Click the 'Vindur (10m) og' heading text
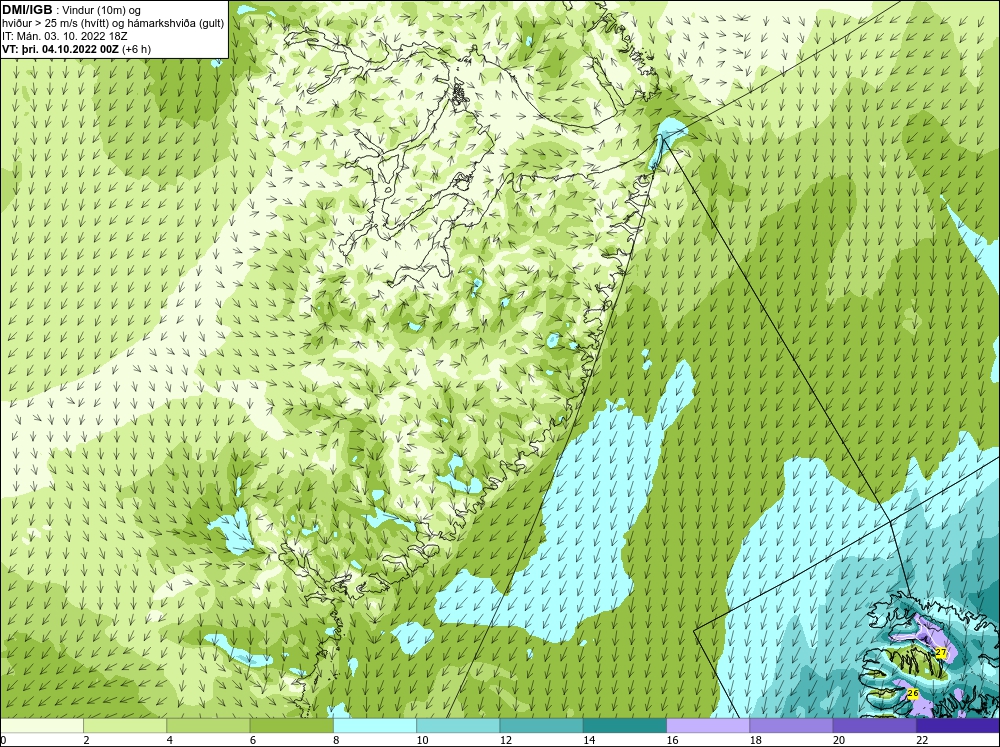Viewport: 1000px width, 747px height. [x=103, y=11]
